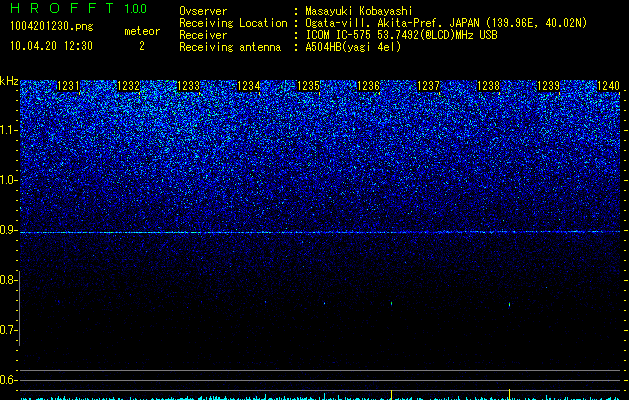Screen dimensions: 629x400
Task: Select the filename 1004201230.png
Action: coord(52,26)
